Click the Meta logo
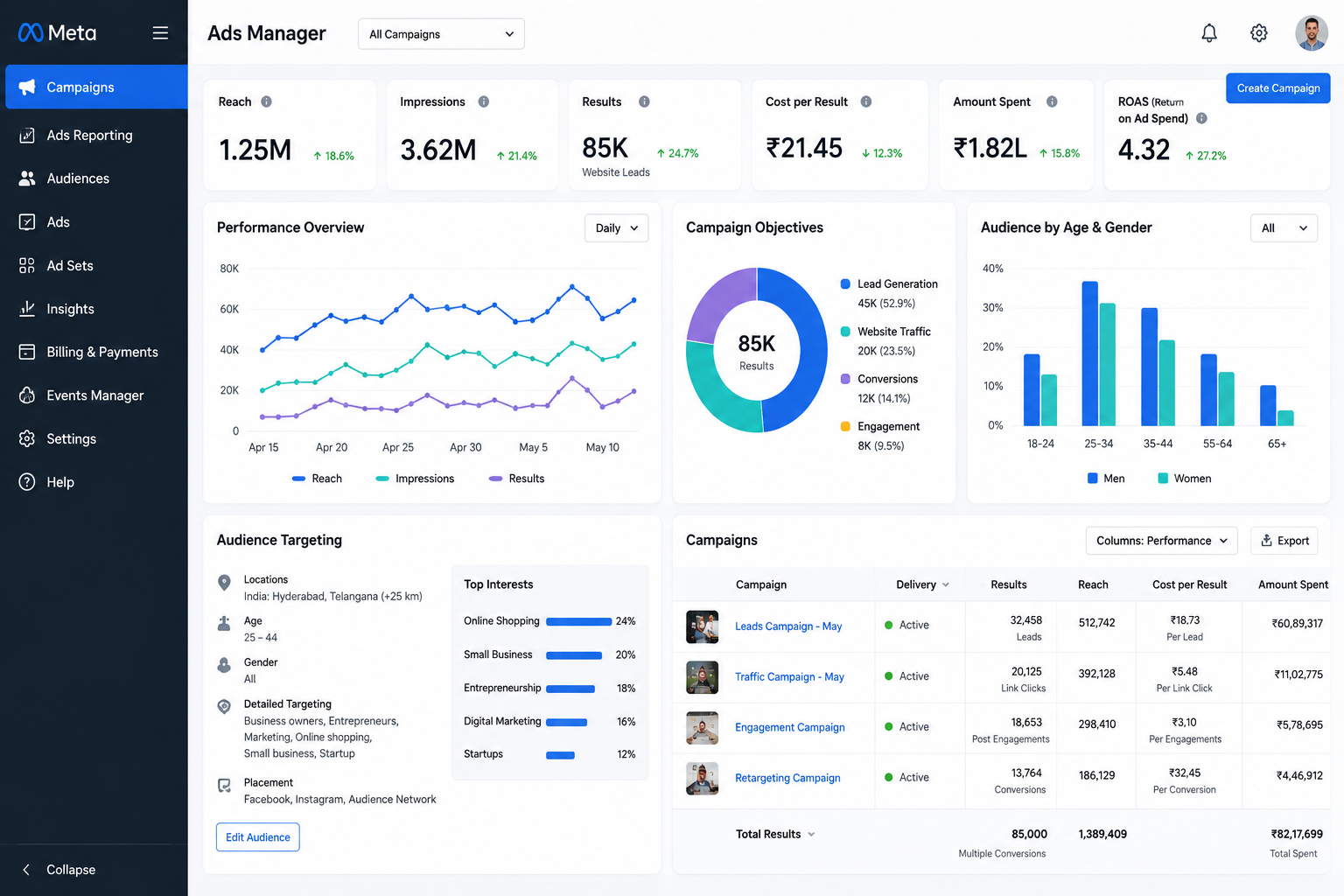The width and height of the screenshot is (1344, 896). point(58,33)
